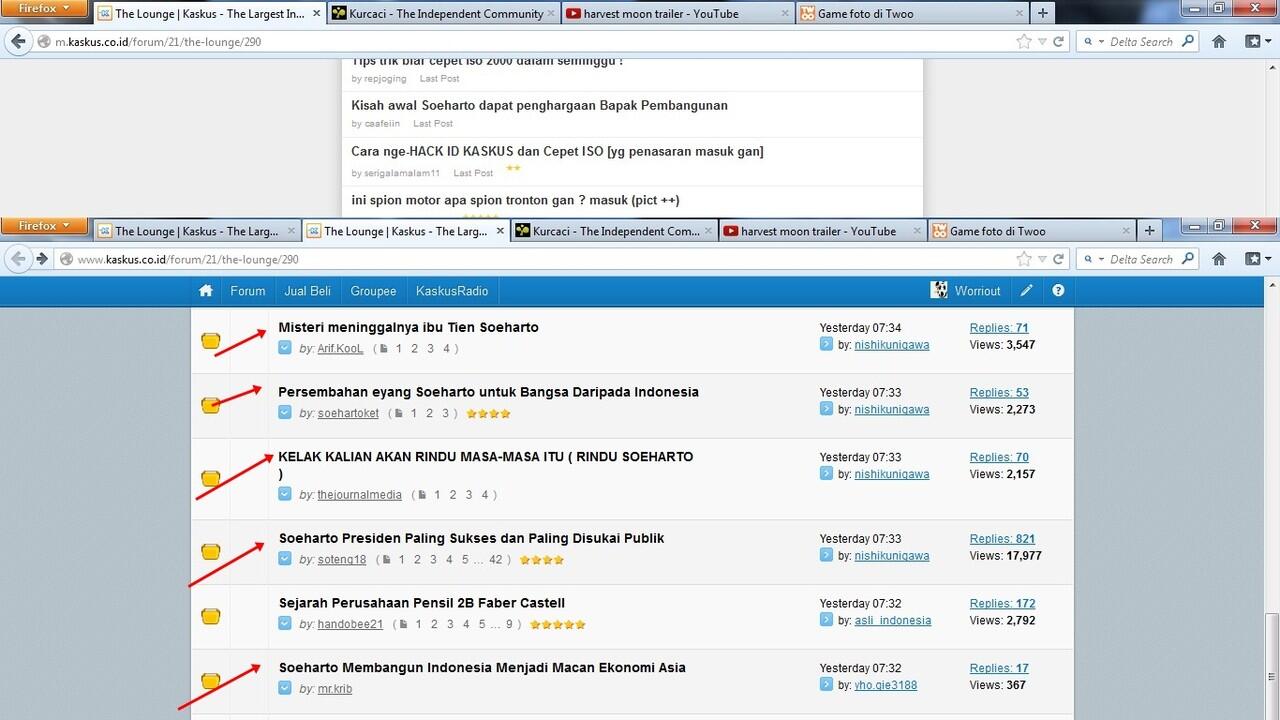Click folder icon of Sejarah Perusahaan Pensil 2B thread
The height and width of the screenshot is (720, 1280).
pyautogui.click(x=210, y=616)
